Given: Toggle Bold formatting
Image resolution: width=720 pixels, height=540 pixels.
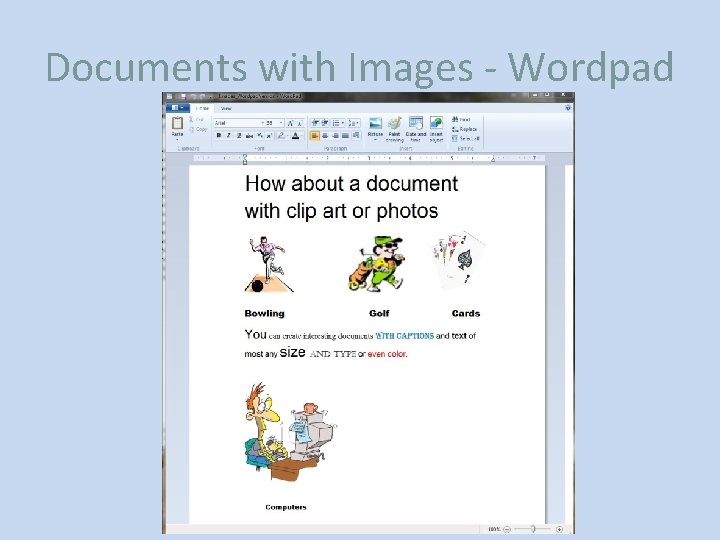Looking at the screenshot, I should pos(219,135).
